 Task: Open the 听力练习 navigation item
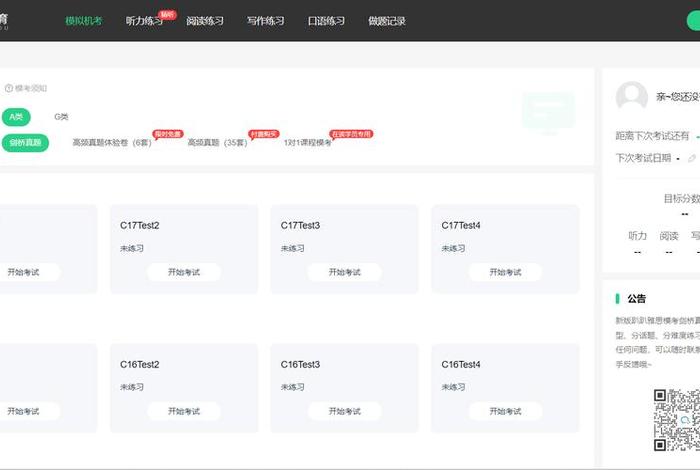144,21
